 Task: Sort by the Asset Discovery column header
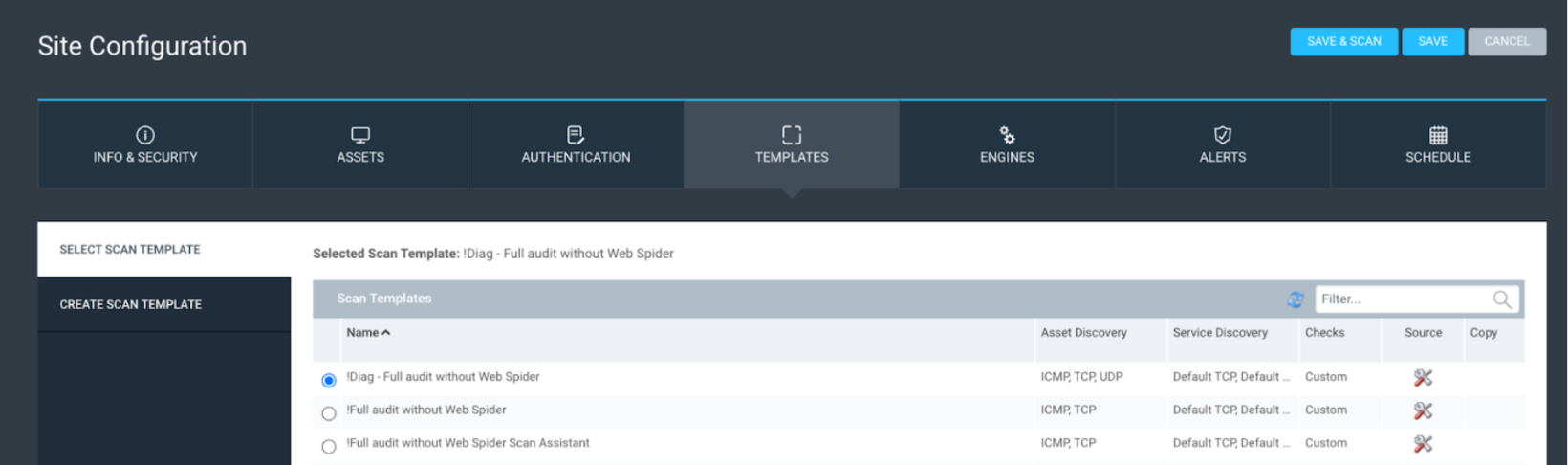(1083, 333)
